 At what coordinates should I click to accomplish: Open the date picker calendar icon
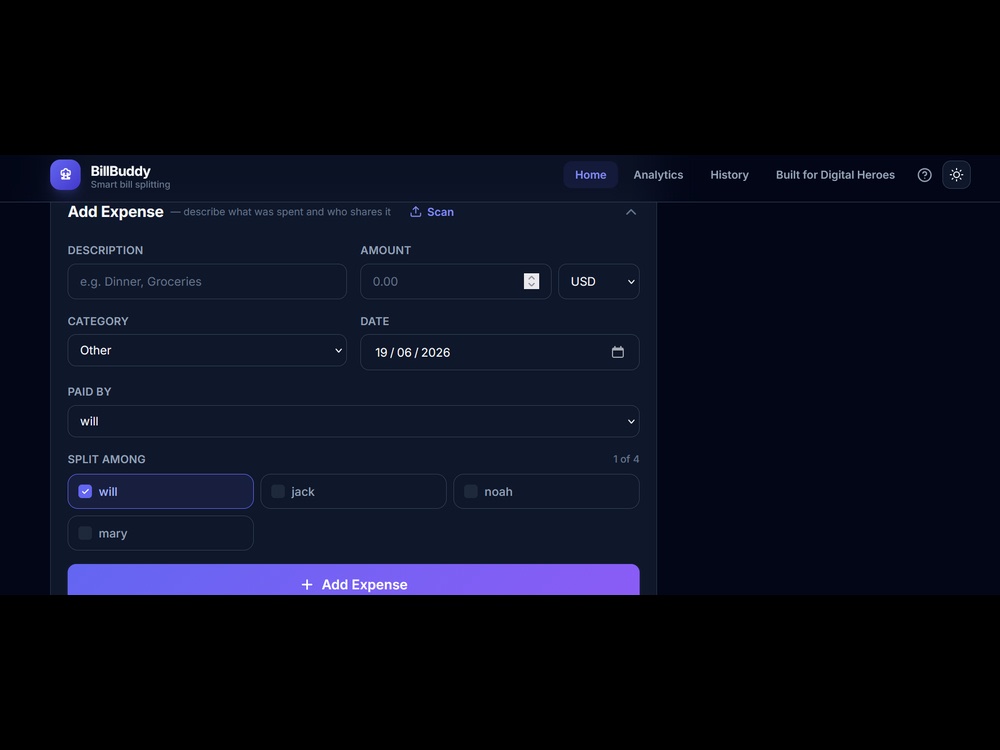(617, 352)
